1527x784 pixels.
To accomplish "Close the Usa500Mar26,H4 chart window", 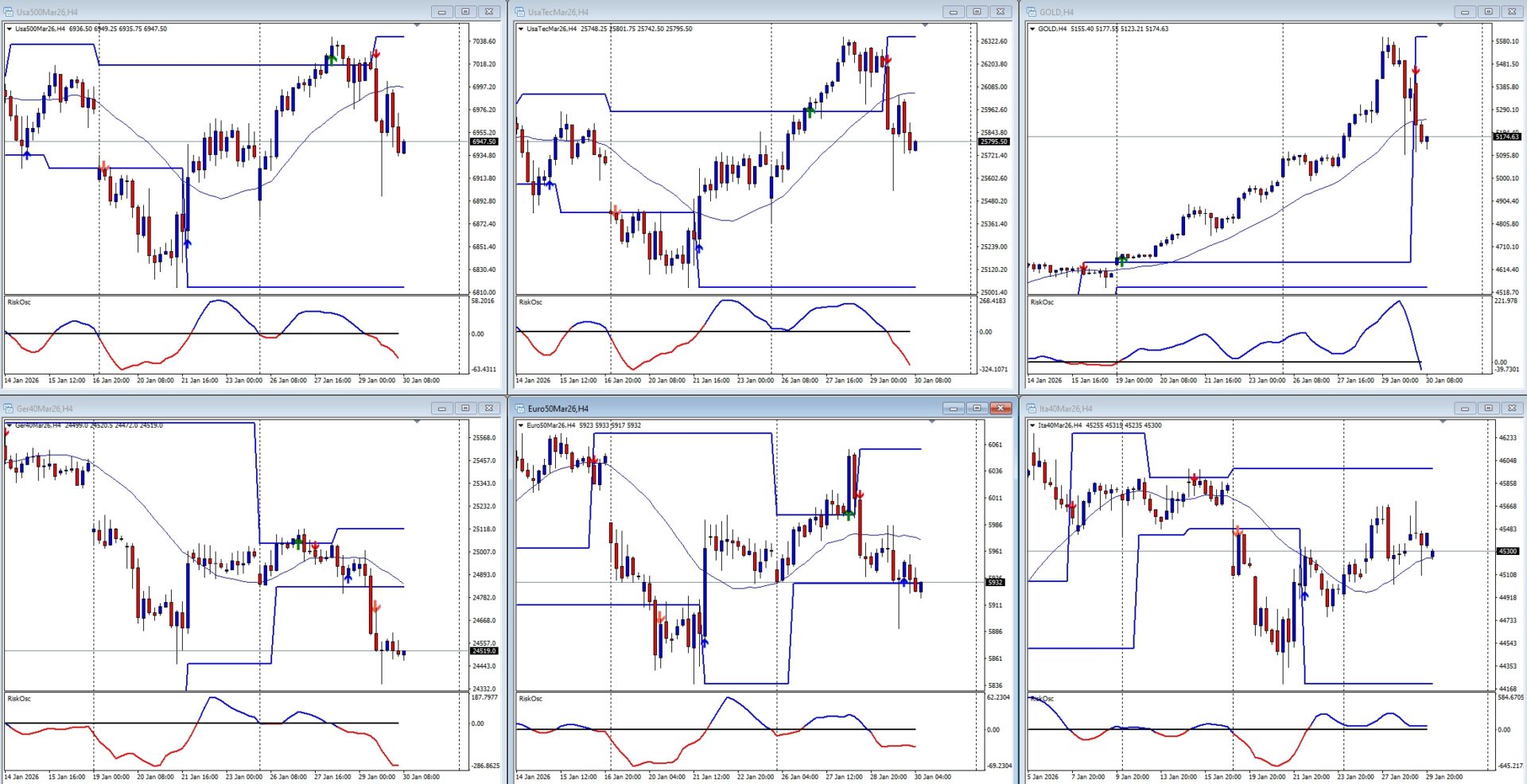I will (489, 12).
